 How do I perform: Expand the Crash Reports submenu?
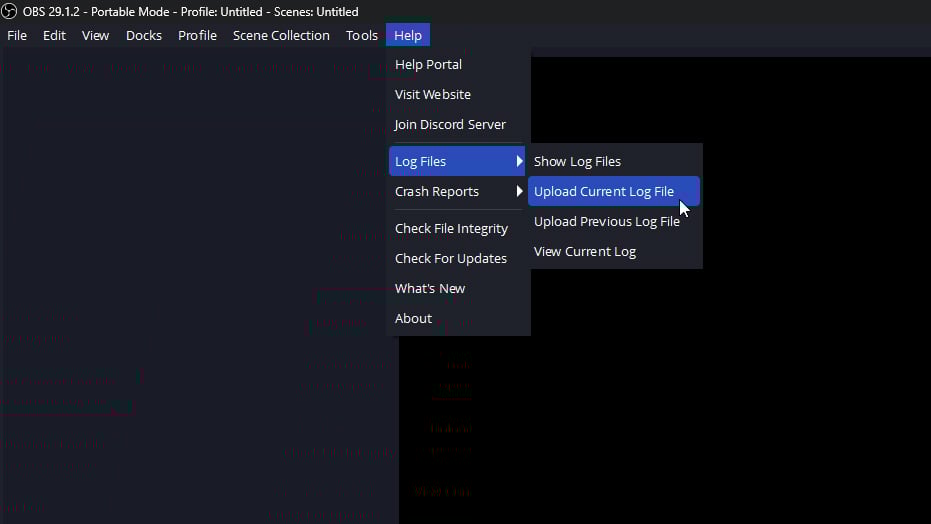pos(457,192)
